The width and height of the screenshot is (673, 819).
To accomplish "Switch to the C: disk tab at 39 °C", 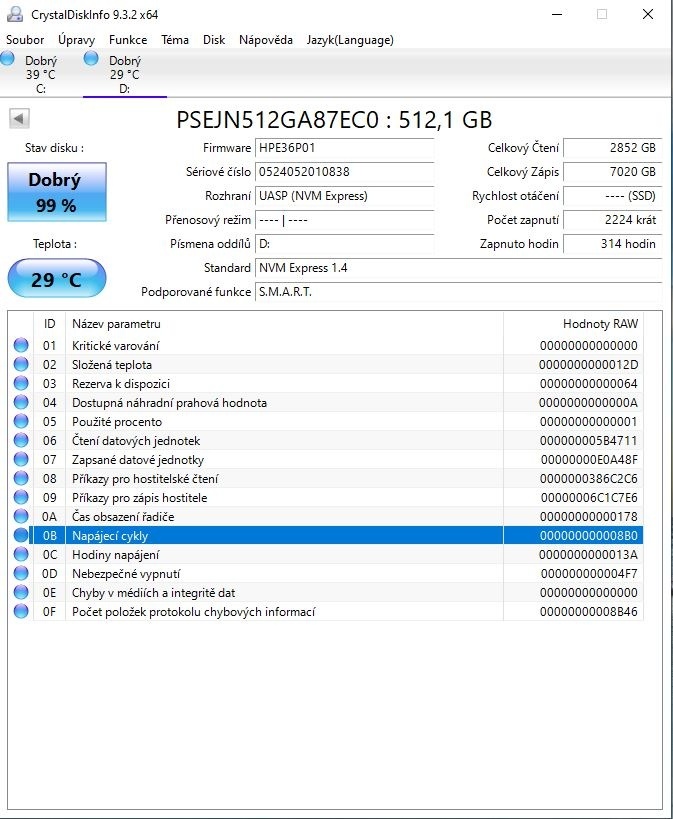I will 41,74.
